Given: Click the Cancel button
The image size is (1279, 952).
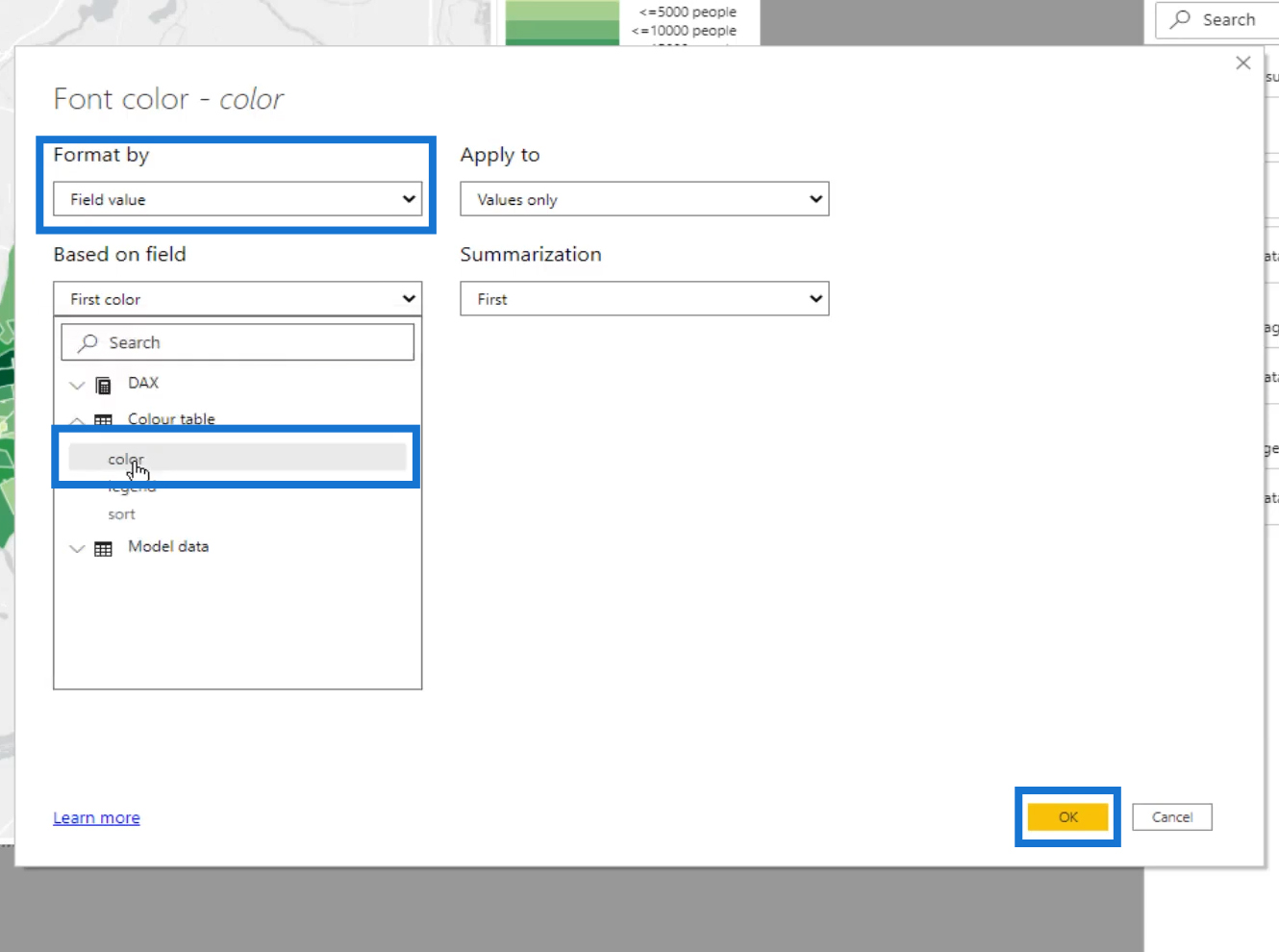Looking at the screenshot, I should point(1172,817).
